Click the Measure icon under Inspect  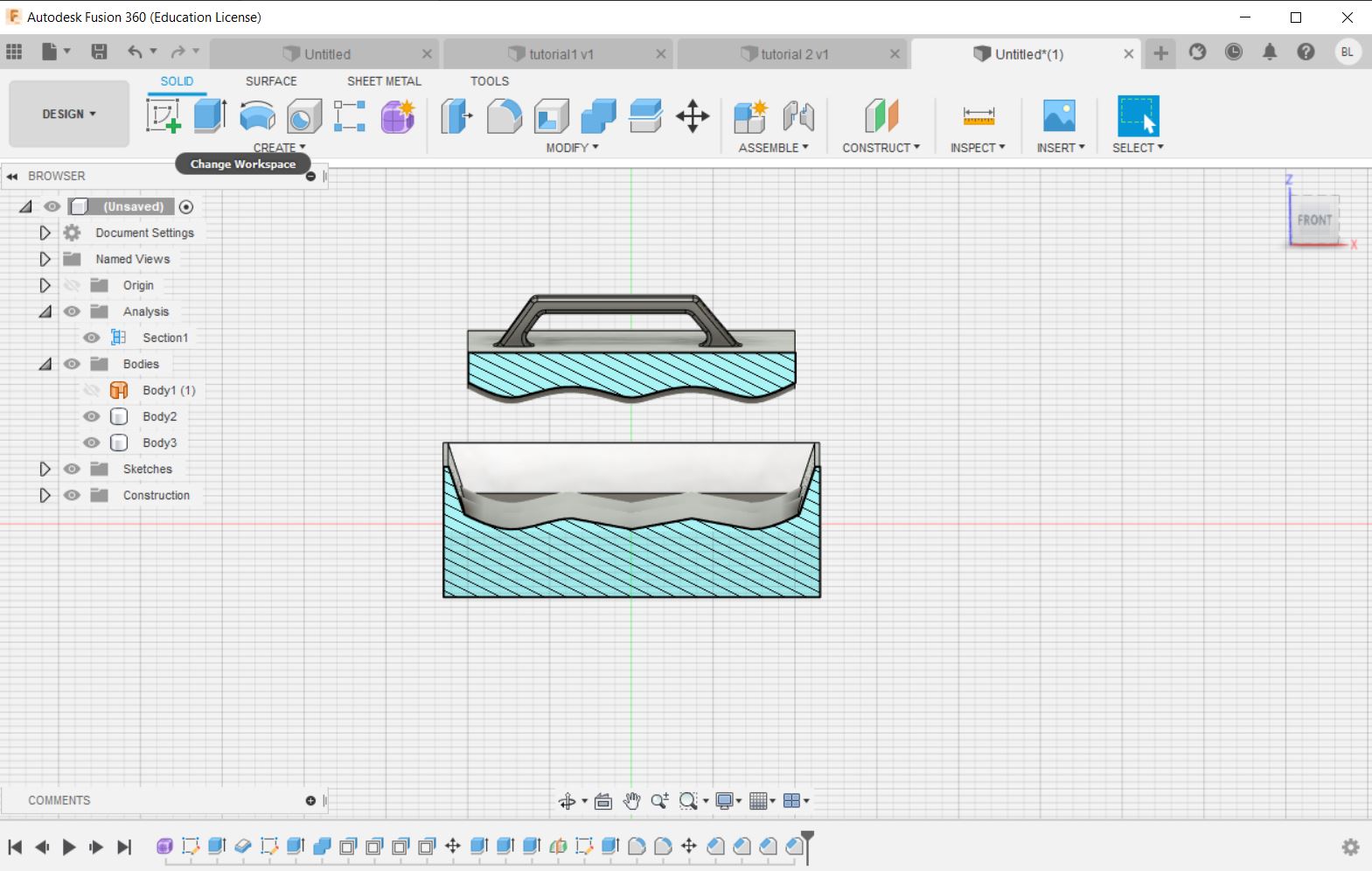tap(979, 115)
